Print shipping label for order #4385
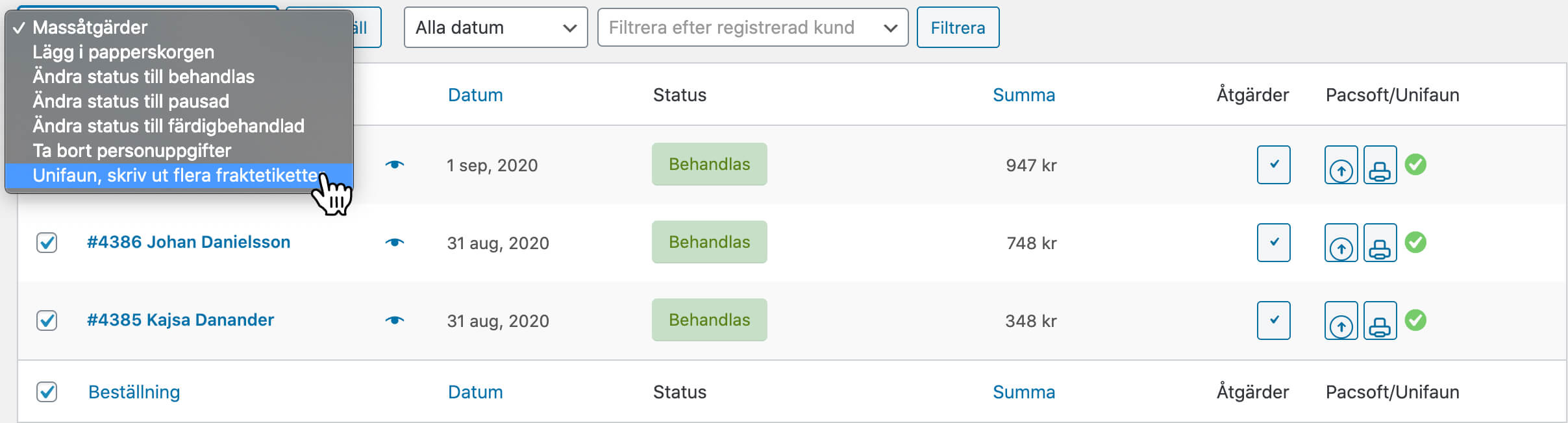1568x423 pixels. (x=1380, y=320)
